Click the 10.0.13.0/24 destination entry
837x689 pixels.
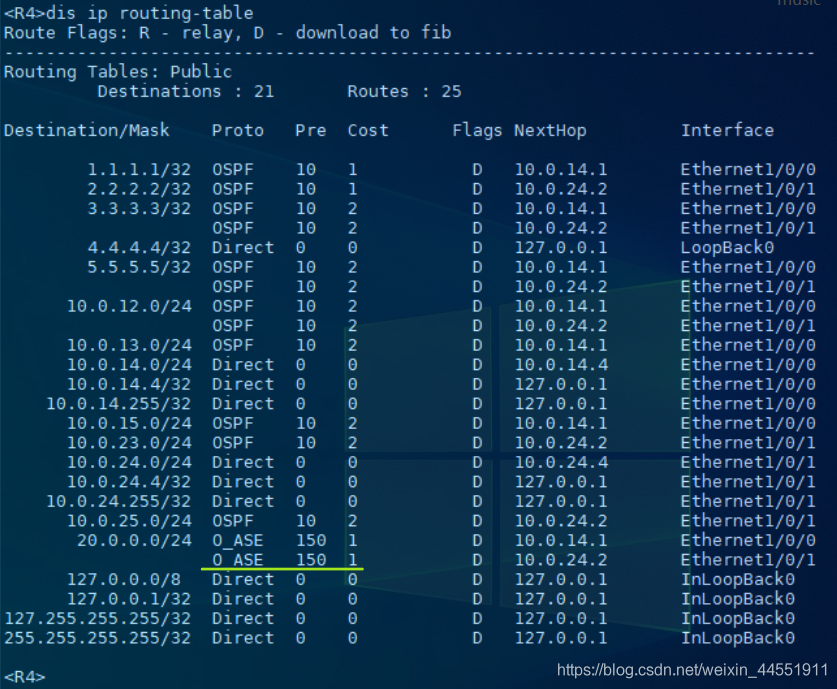[129, 345]
